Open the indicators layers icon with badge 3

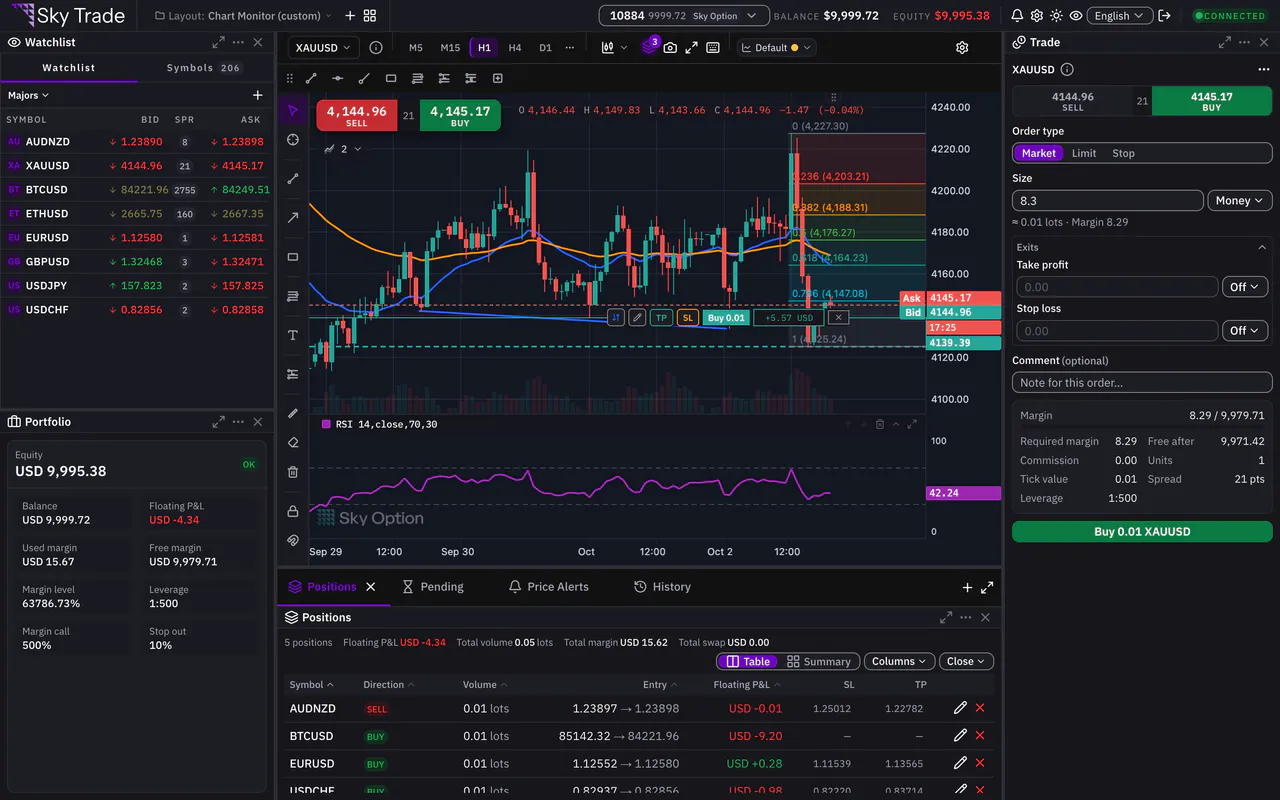tap(649, 46)
